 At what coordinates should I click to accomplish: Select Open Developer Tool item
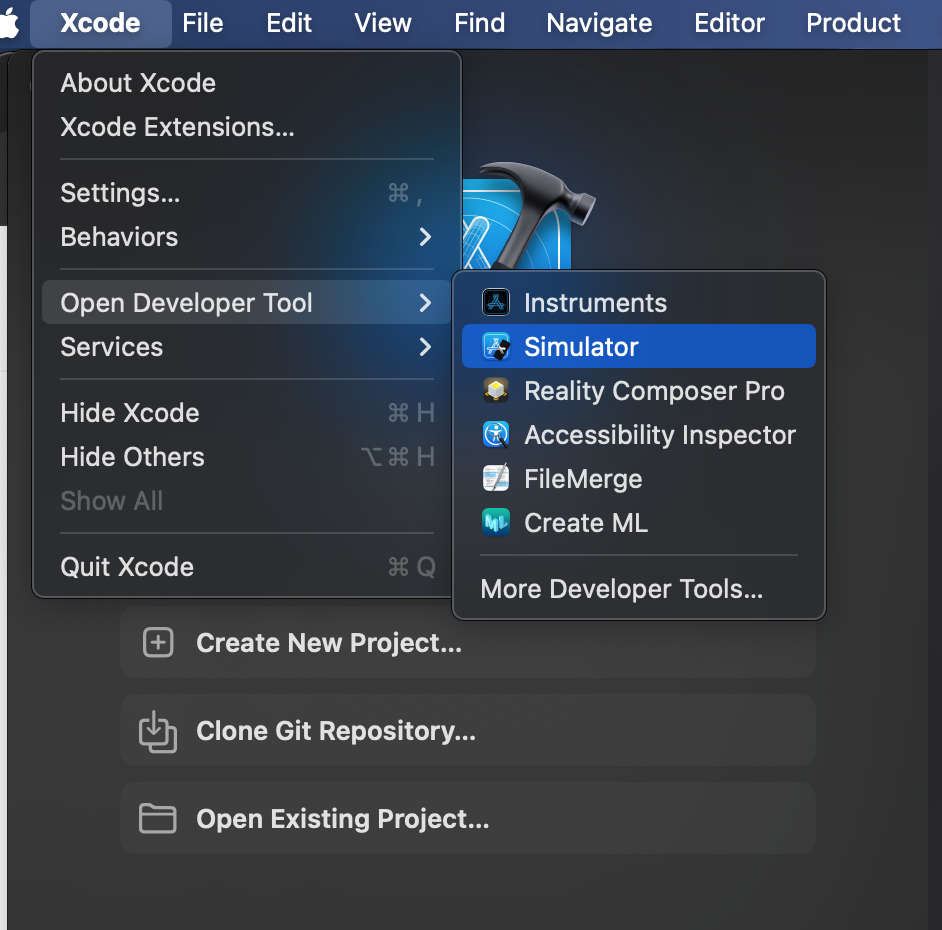click(x=247, y=303)
